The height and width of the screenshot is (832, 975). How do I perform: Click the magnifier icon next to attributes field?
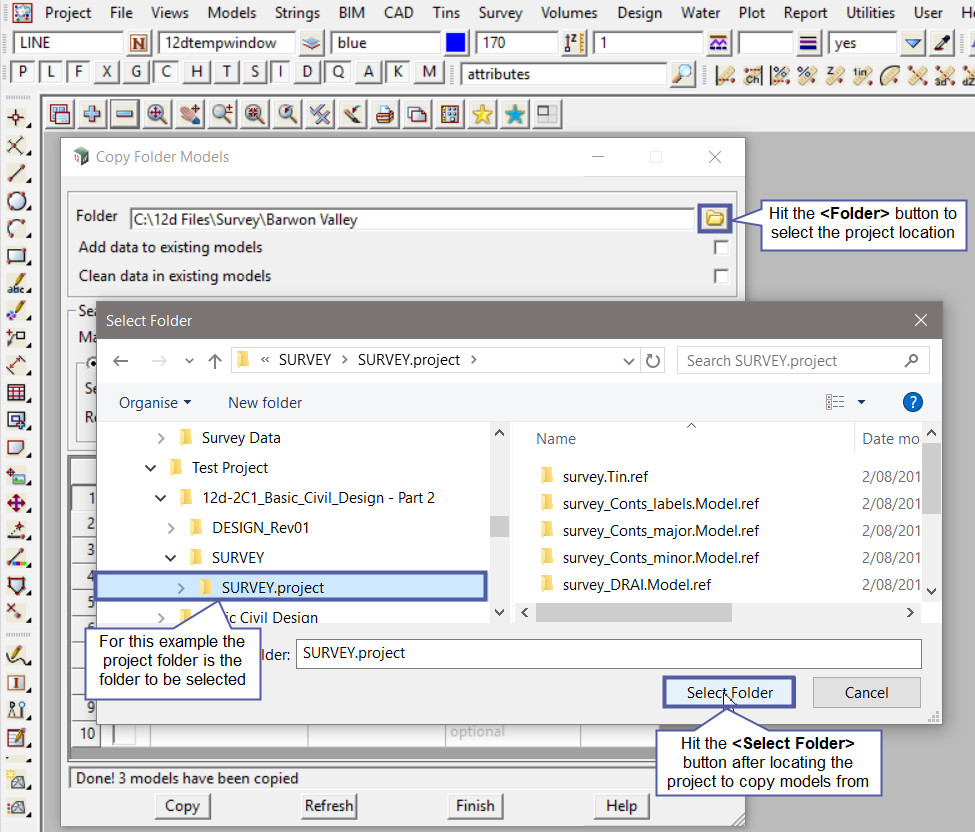(x=682, y=74)
